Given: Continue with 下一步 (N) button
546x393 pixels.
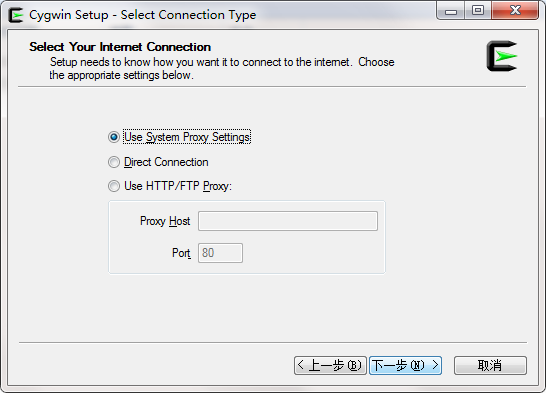Looking at the screenshot, I should pos(406,365).
